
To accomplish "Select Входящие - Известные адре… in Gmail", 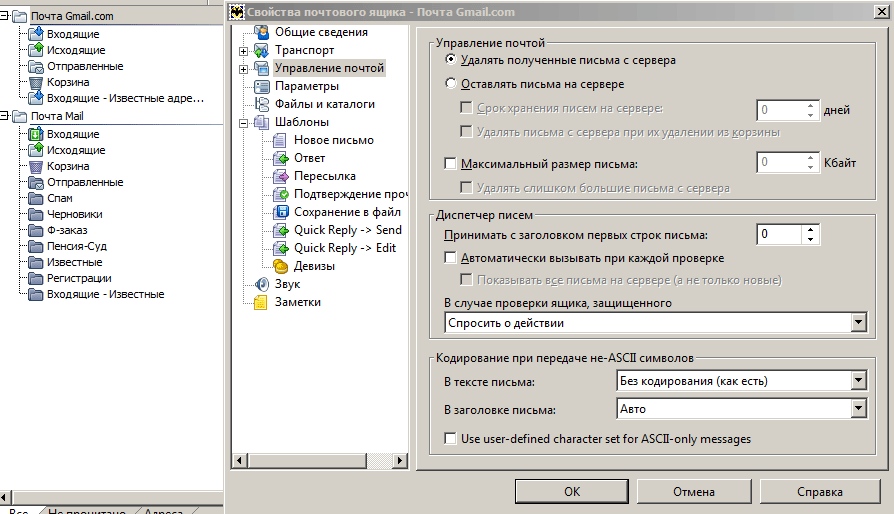I will tap(125, 98).
